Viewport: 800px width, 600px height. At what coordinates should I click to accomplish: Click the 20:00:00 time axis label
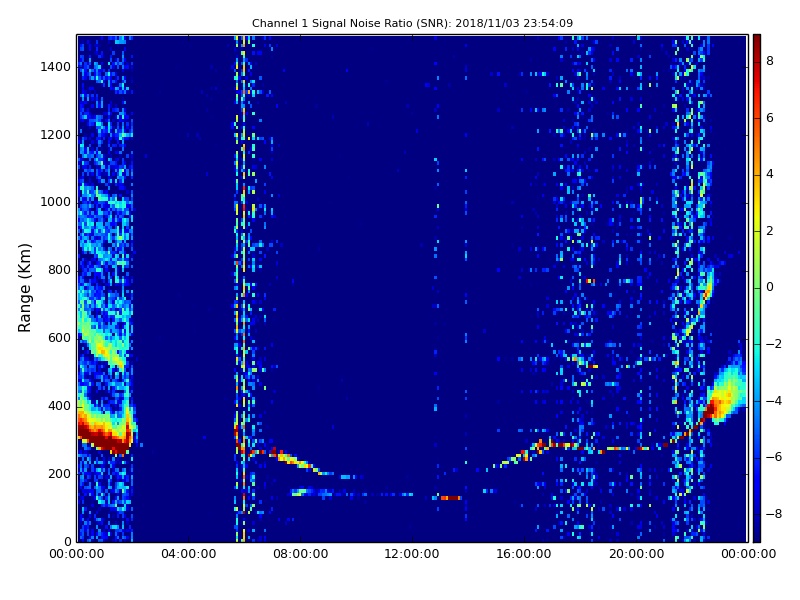(636, 554)
